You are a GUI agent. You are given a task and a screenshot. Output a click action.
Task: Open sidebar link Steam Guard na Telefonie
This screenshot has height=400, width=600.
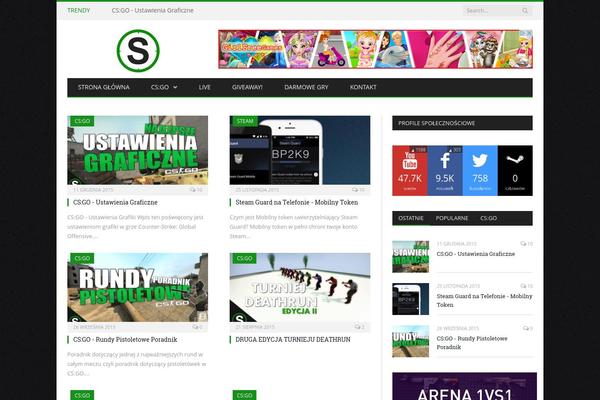(484, 300)
